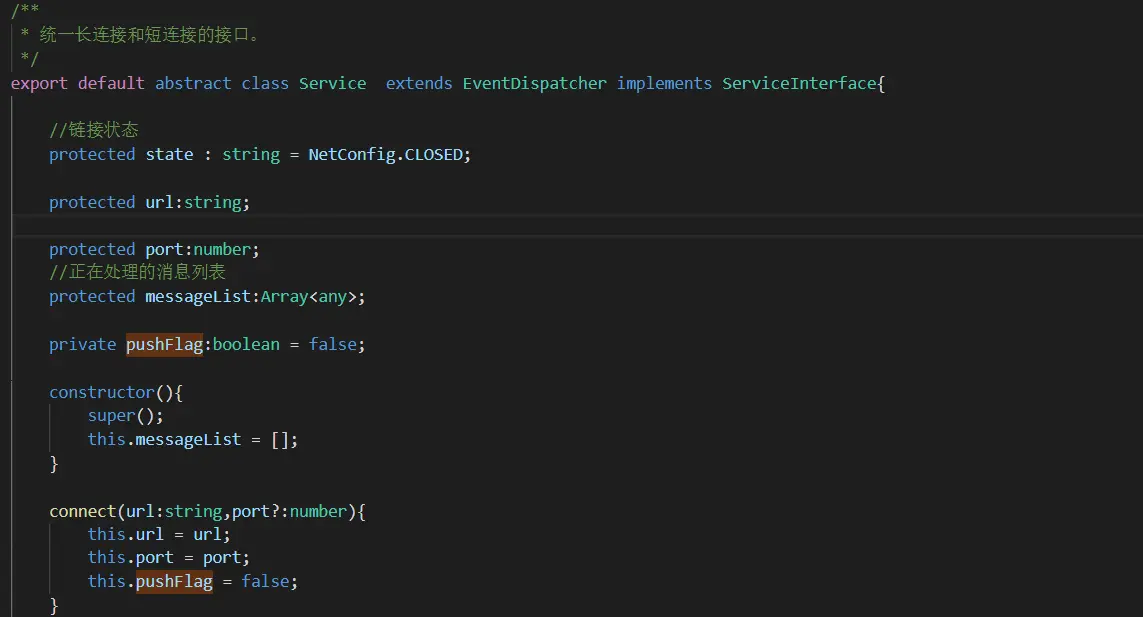Click the 'CLOSED' constant
This screenshot has width=1143, height=617.
coord(434,155)
